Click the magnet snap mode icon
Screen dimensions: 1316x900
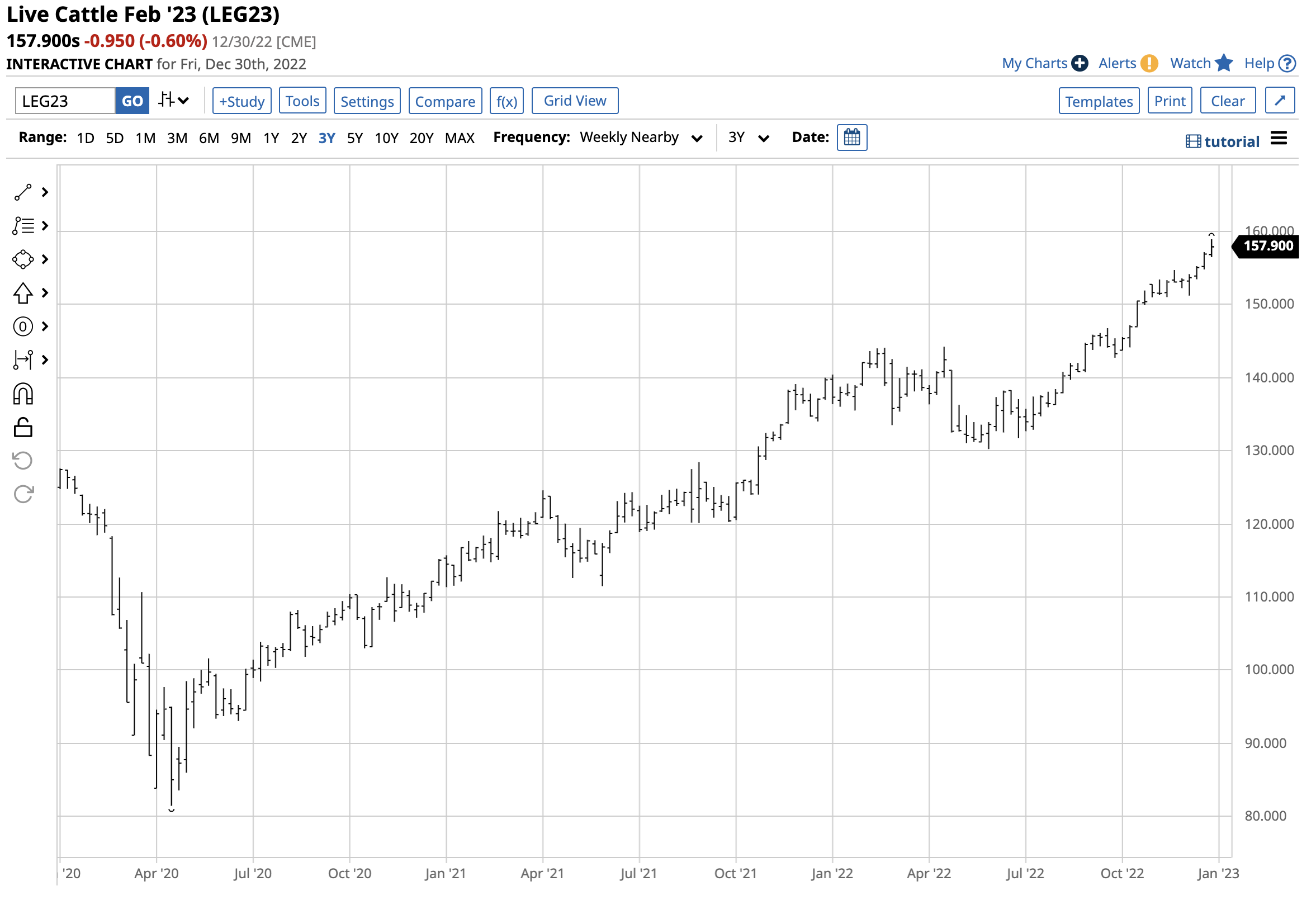pyautogui.click(x=23, y=395)
